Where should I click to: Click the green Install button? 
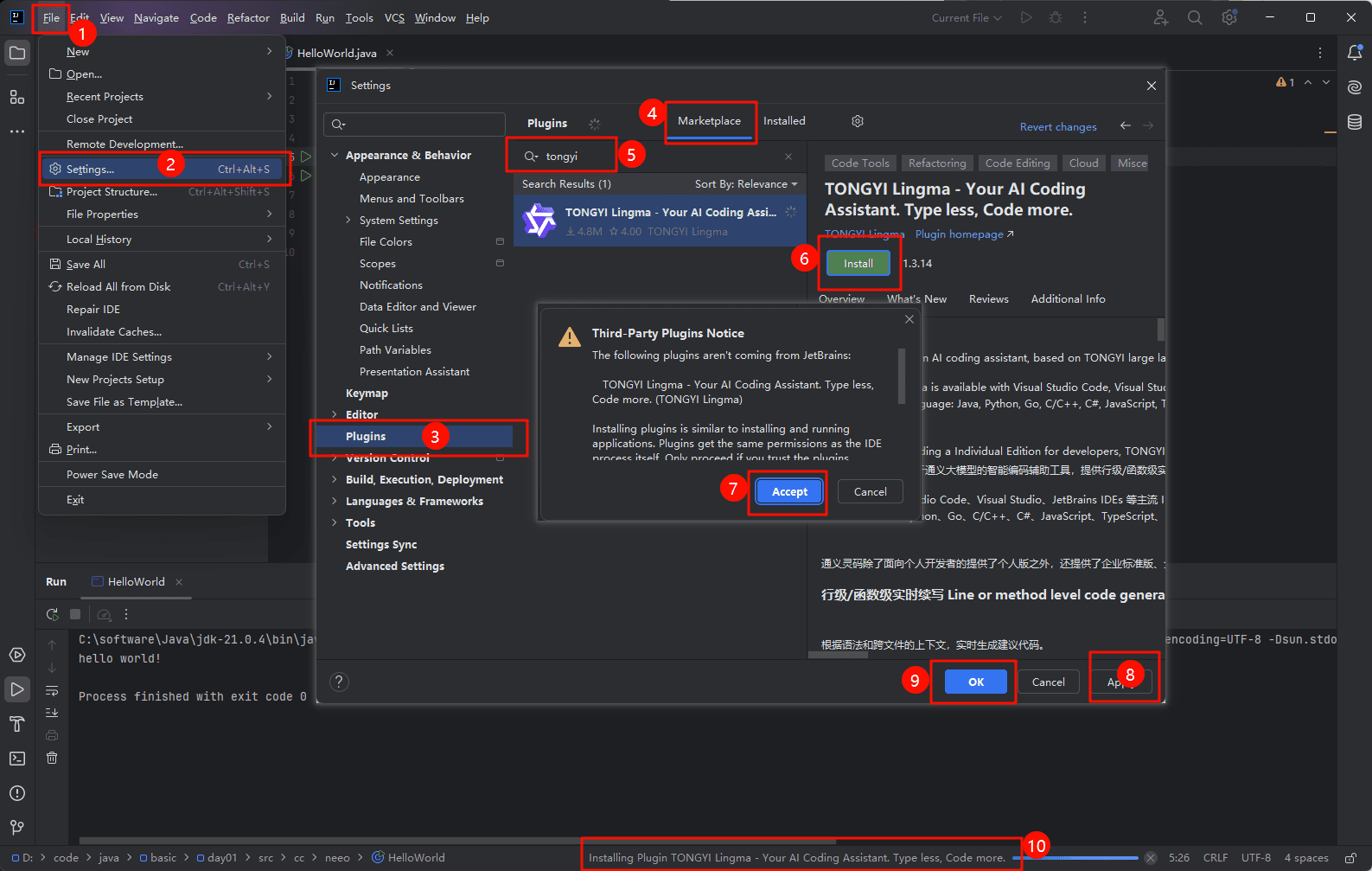(x=858, y=264)
